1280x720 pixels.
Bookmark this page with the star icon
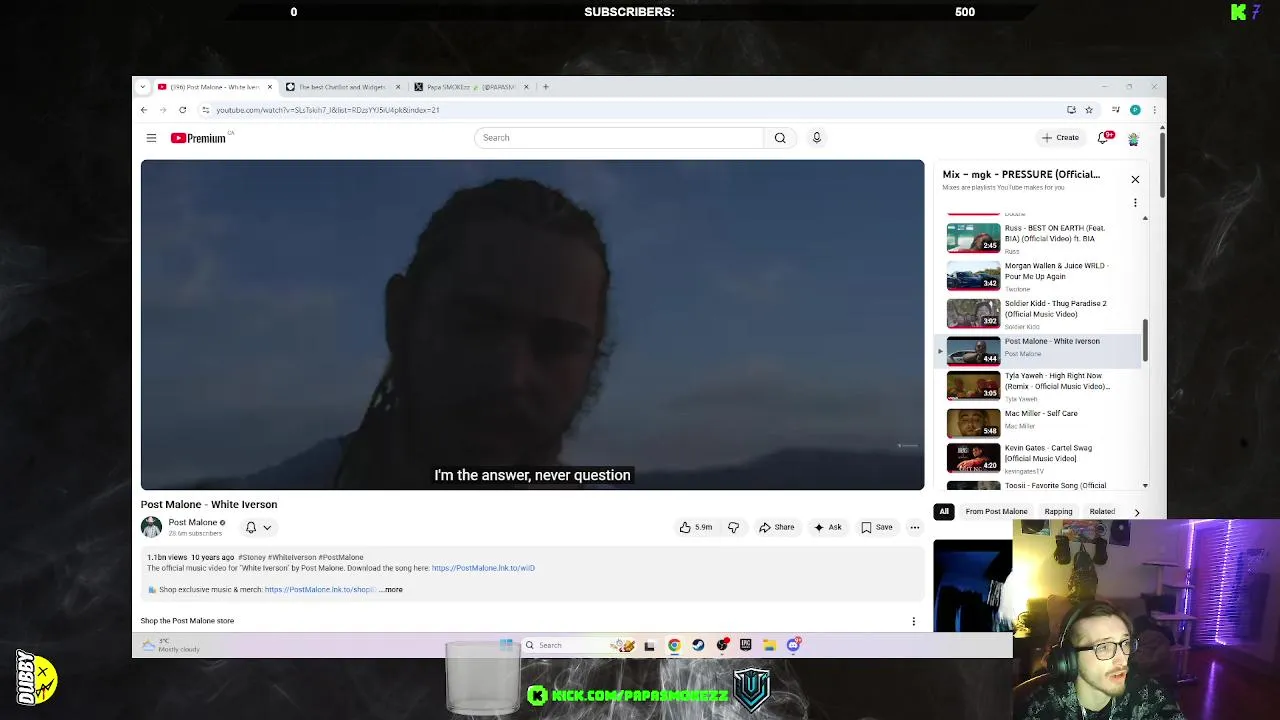tap(1089, 110)
